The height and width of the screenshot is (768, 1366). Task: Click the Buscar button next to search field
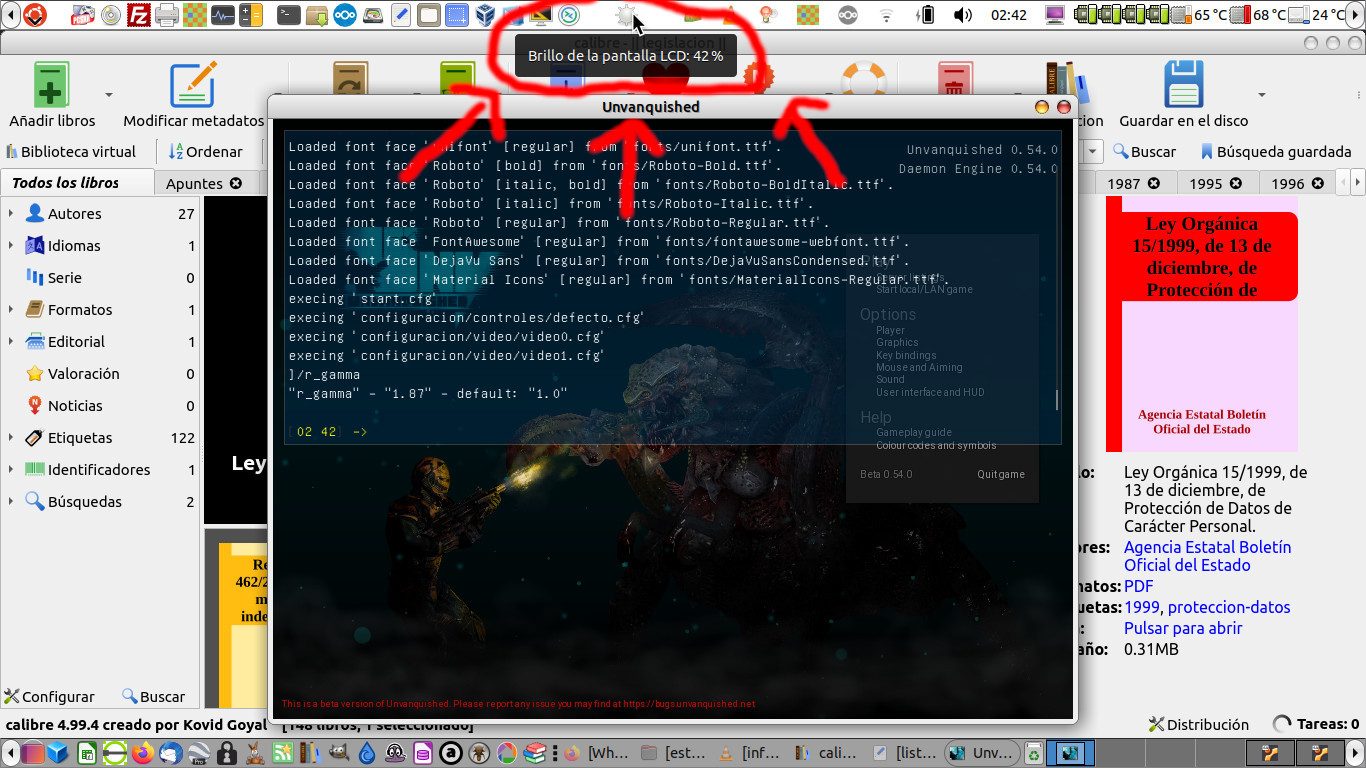[x=1146, y=152]
